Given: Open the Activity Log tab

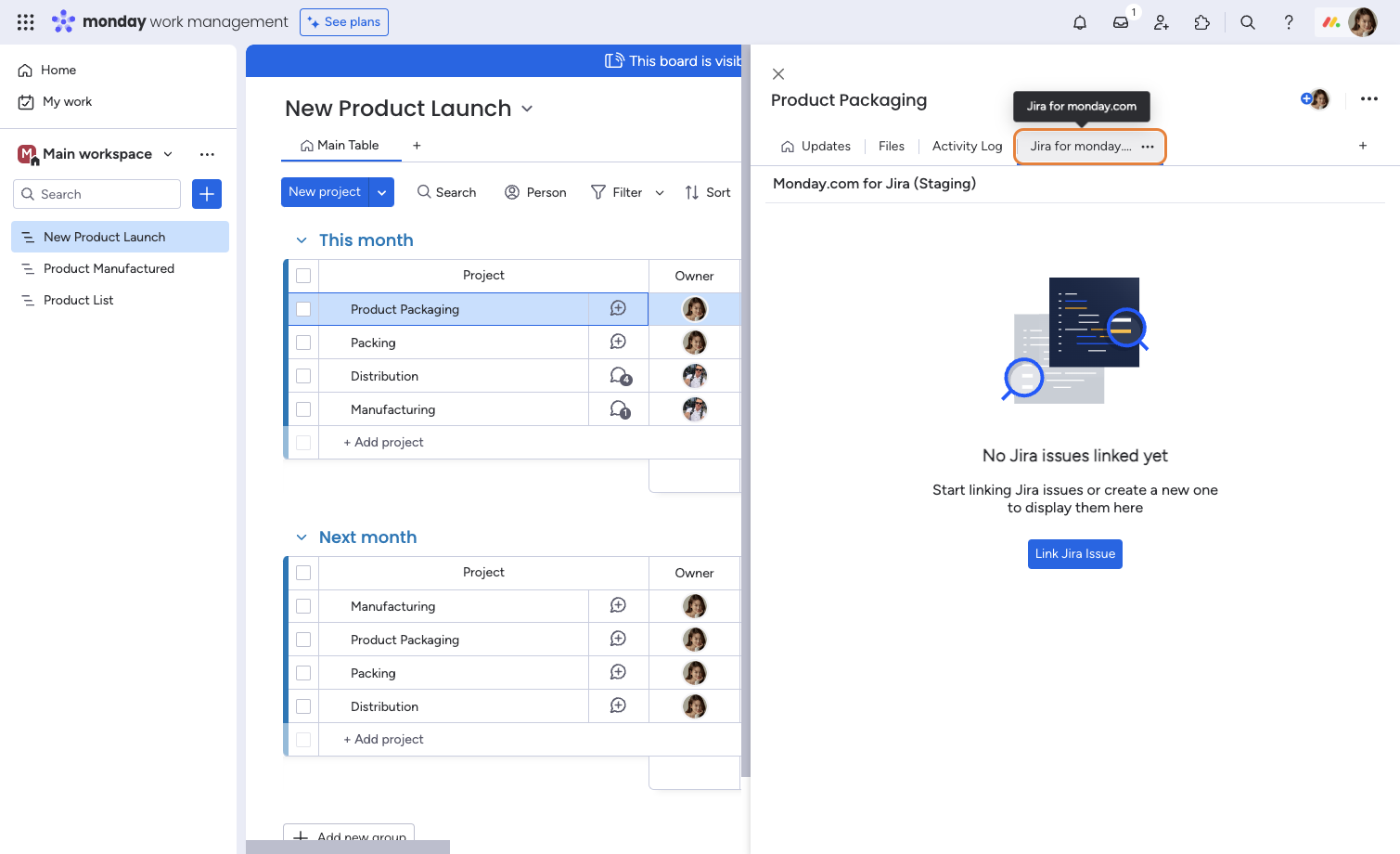Looking at the screenshot, I should [967, 147].
